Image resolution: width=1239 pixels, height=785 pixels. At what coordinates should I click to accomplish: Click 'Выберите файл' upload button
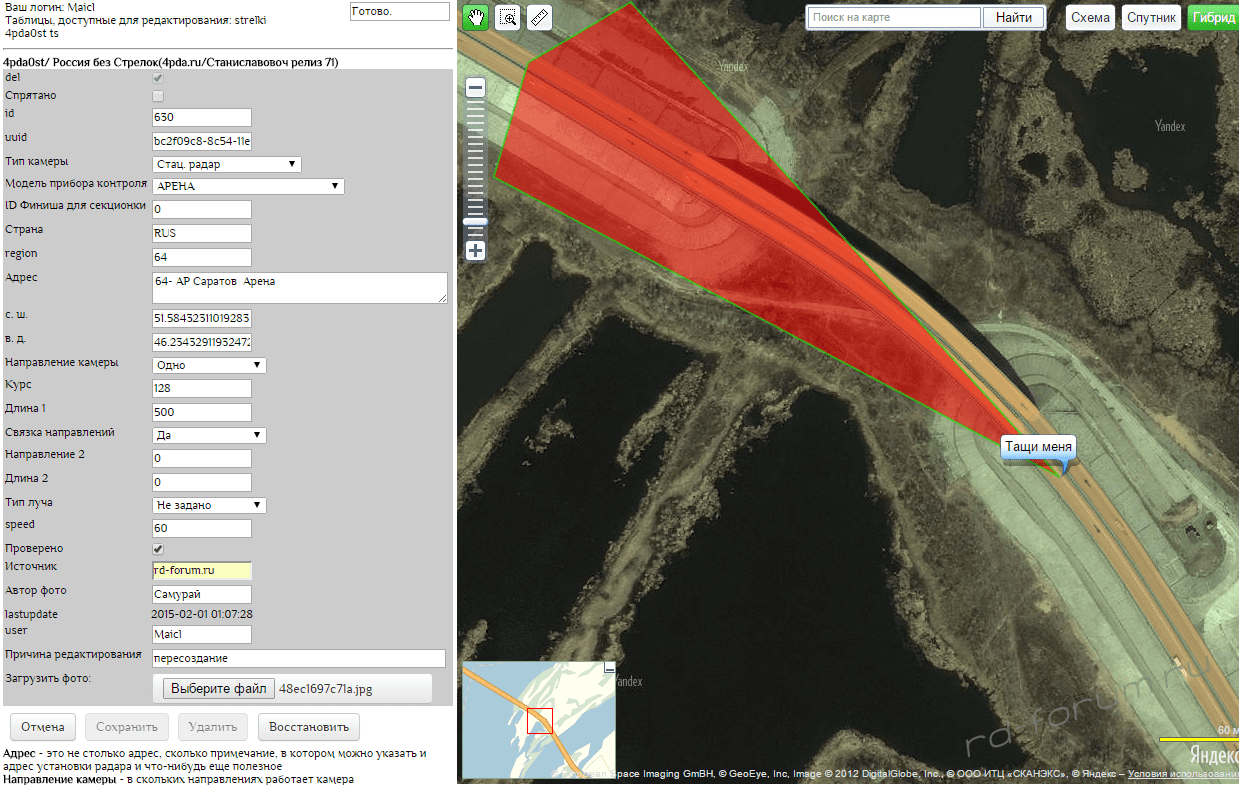point(219,689)
